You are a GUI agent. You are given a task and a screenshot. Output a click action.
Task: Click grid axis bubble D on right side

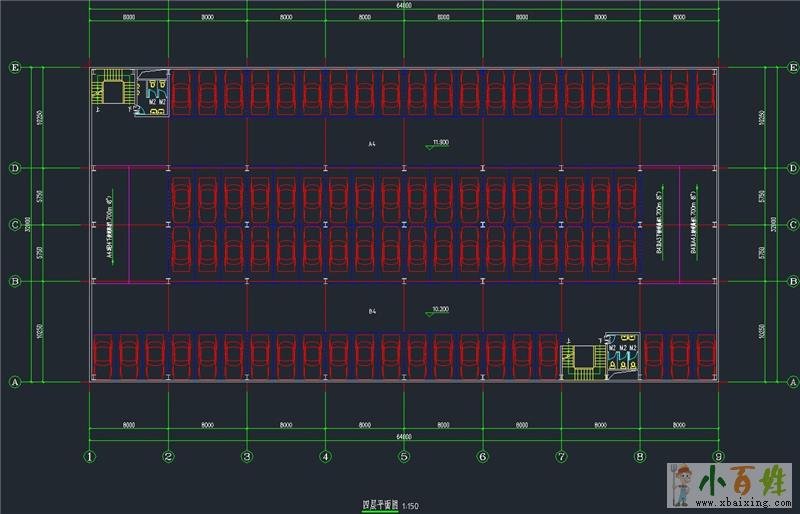[793, 167]
